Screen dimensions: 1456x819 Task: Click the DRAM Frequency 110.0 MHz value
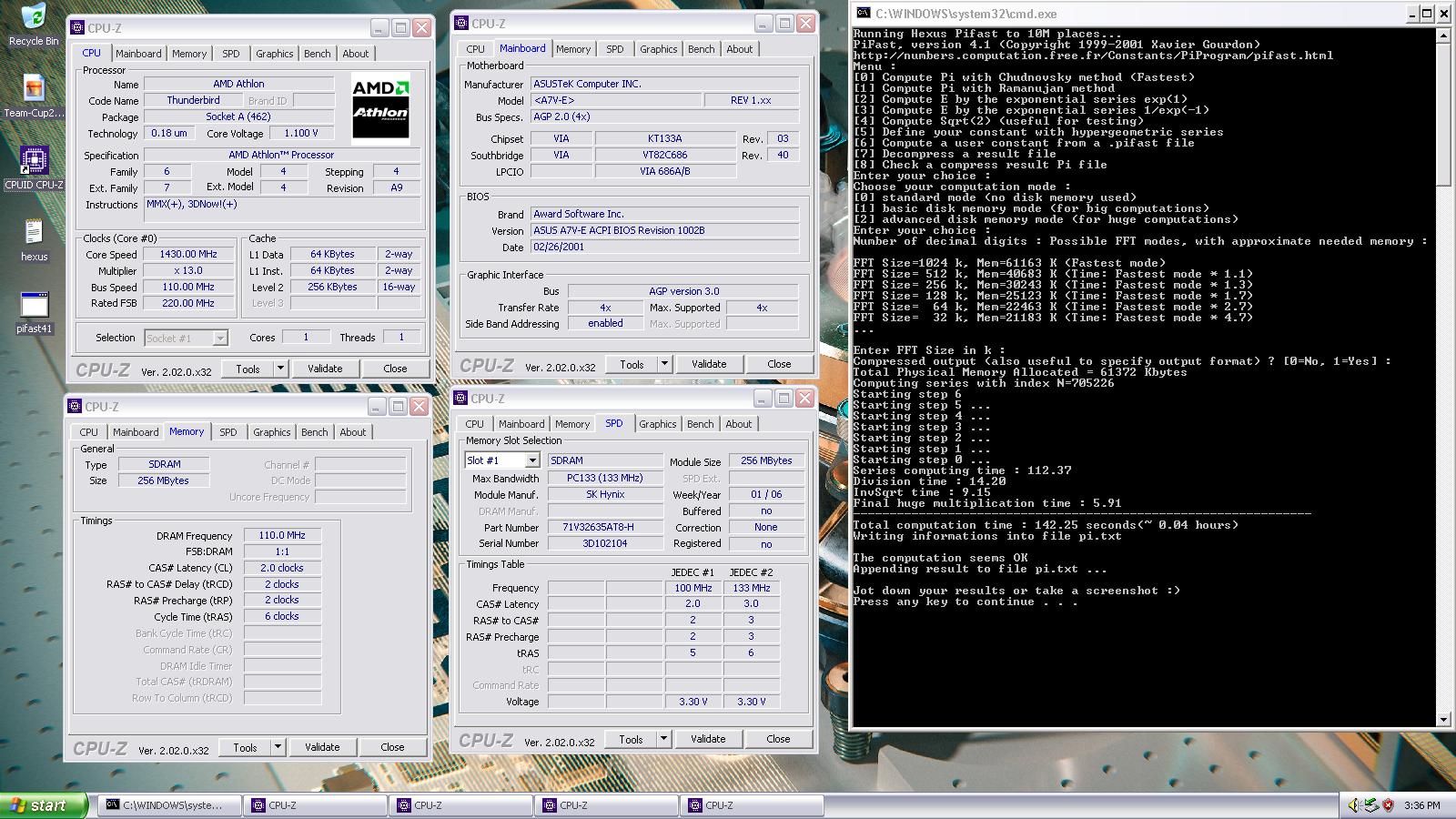282,536
